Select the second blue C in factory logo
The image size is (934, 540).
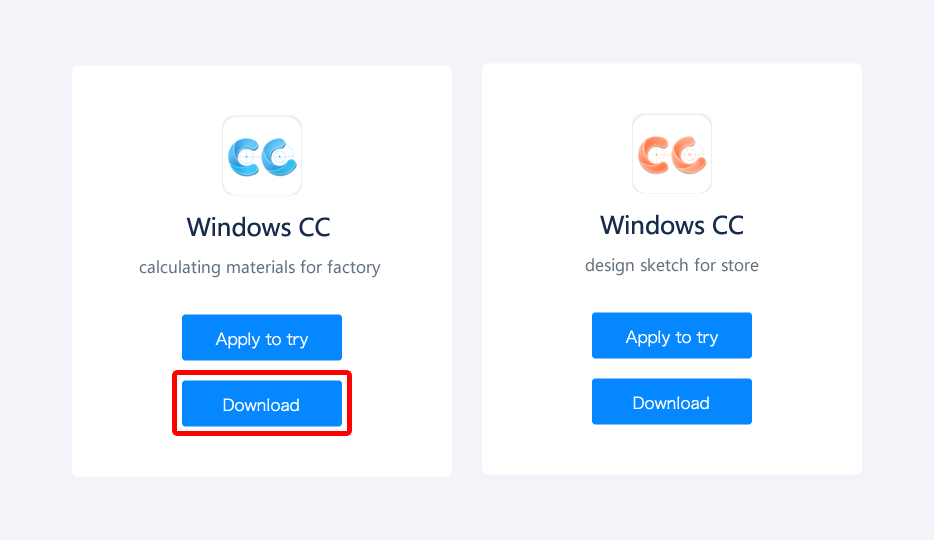click(x=279, y=157)
